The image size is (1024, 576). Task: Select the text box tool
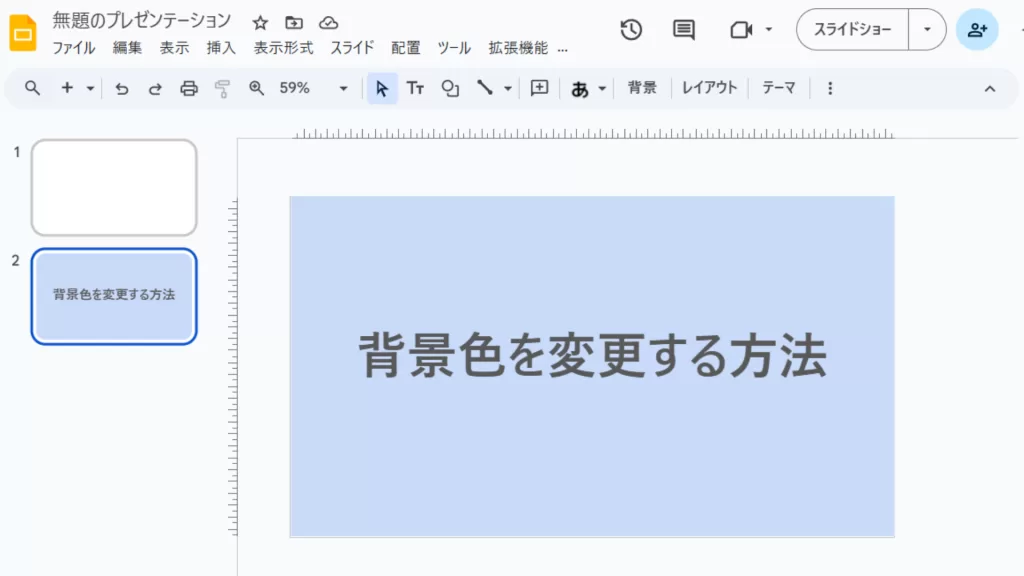click(416, 88)
